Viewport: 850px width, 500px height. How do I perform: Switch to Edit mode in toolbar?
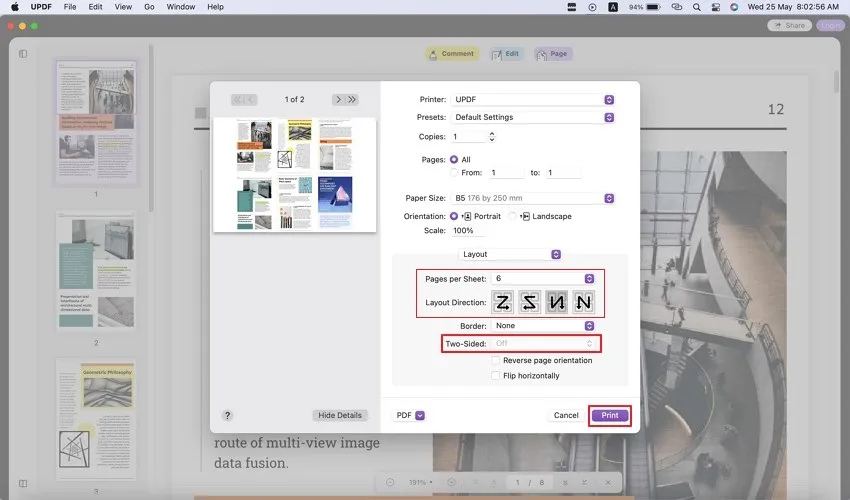pos(506,54)
